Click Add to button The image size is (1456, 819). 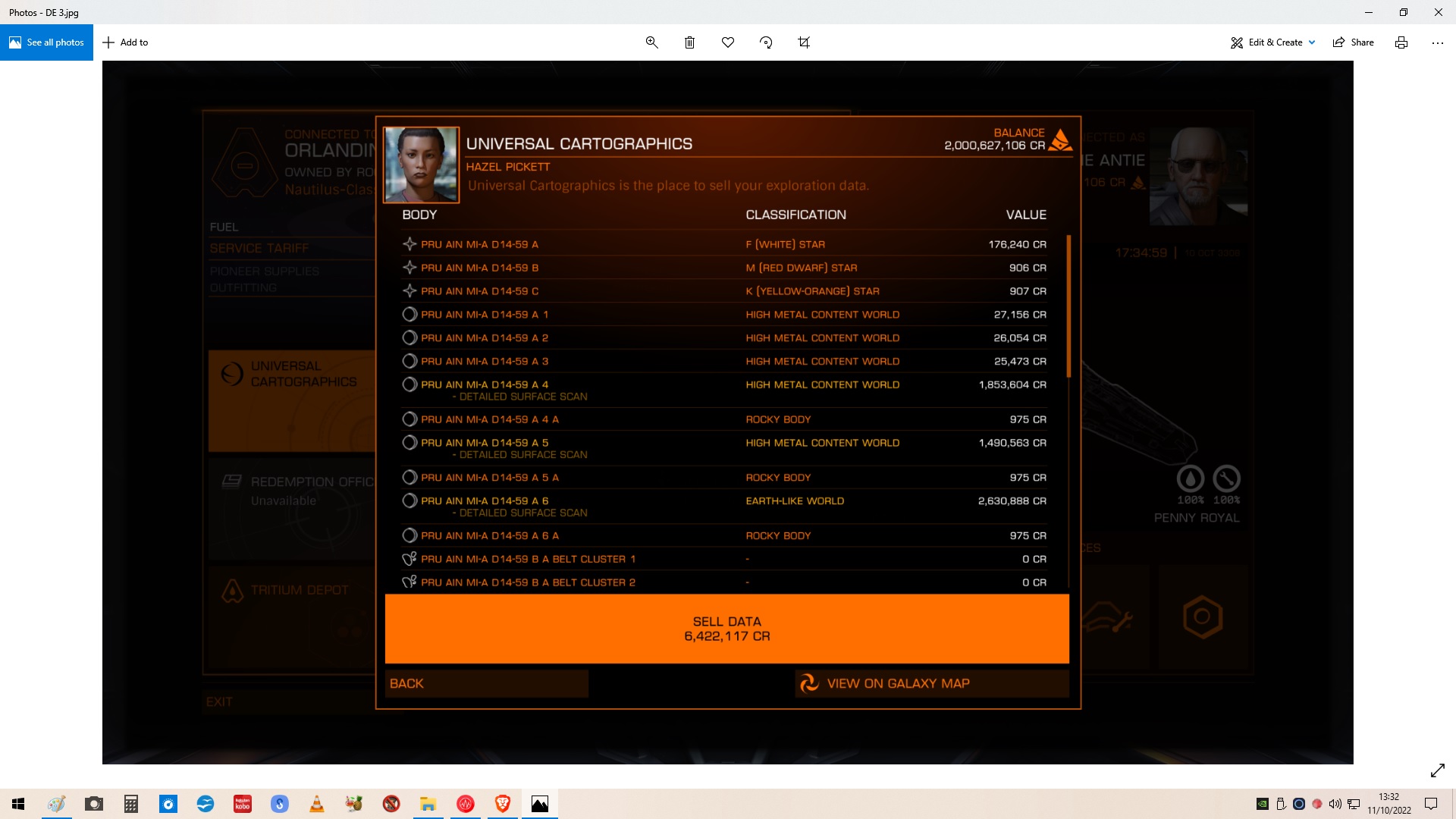(x=125, y=42)
